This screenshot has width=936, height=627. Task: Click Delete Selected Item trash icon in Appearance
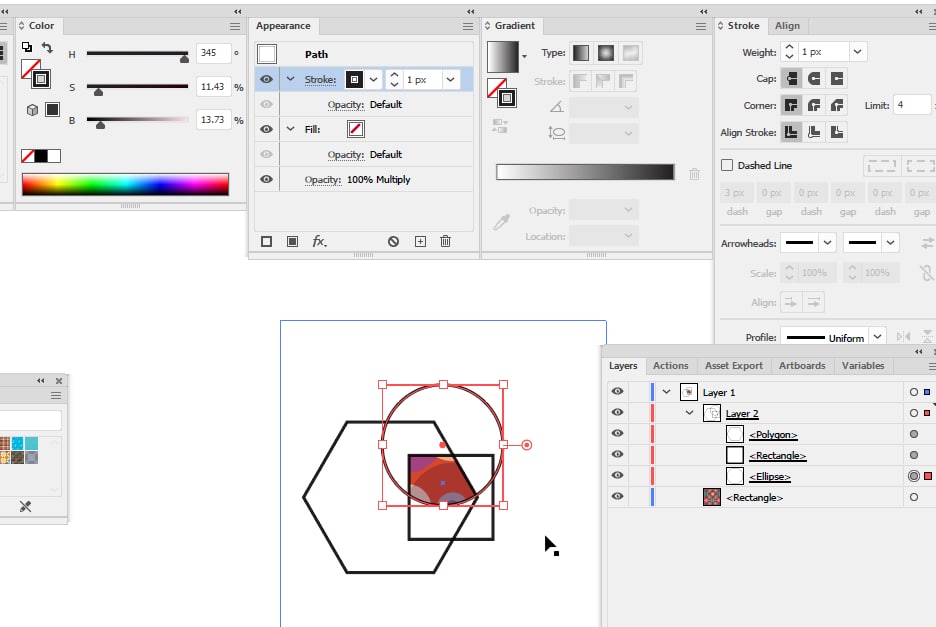tap(446, 241)
